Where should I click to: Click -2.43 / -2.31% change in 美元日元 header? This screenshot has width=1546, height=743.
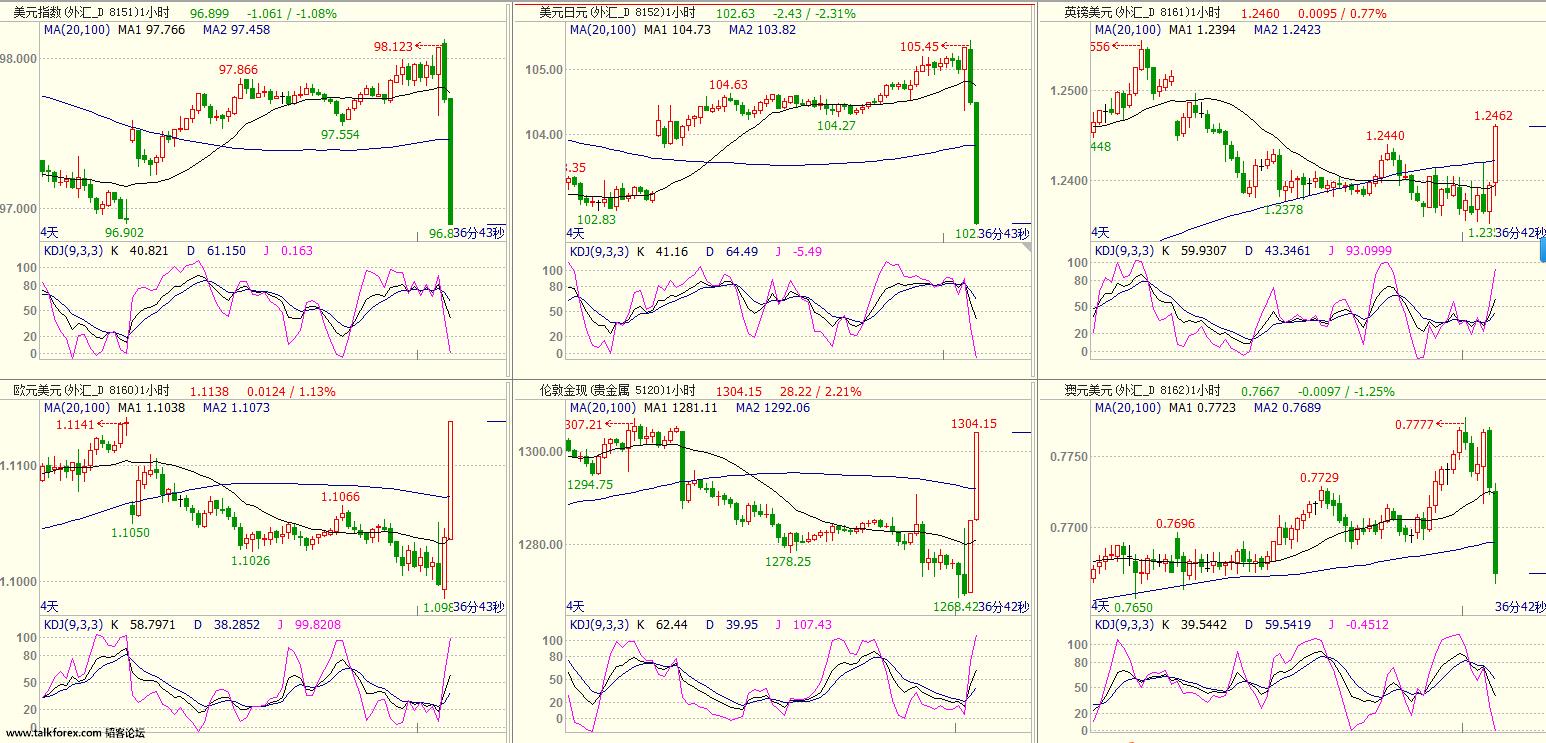point(815,14)
